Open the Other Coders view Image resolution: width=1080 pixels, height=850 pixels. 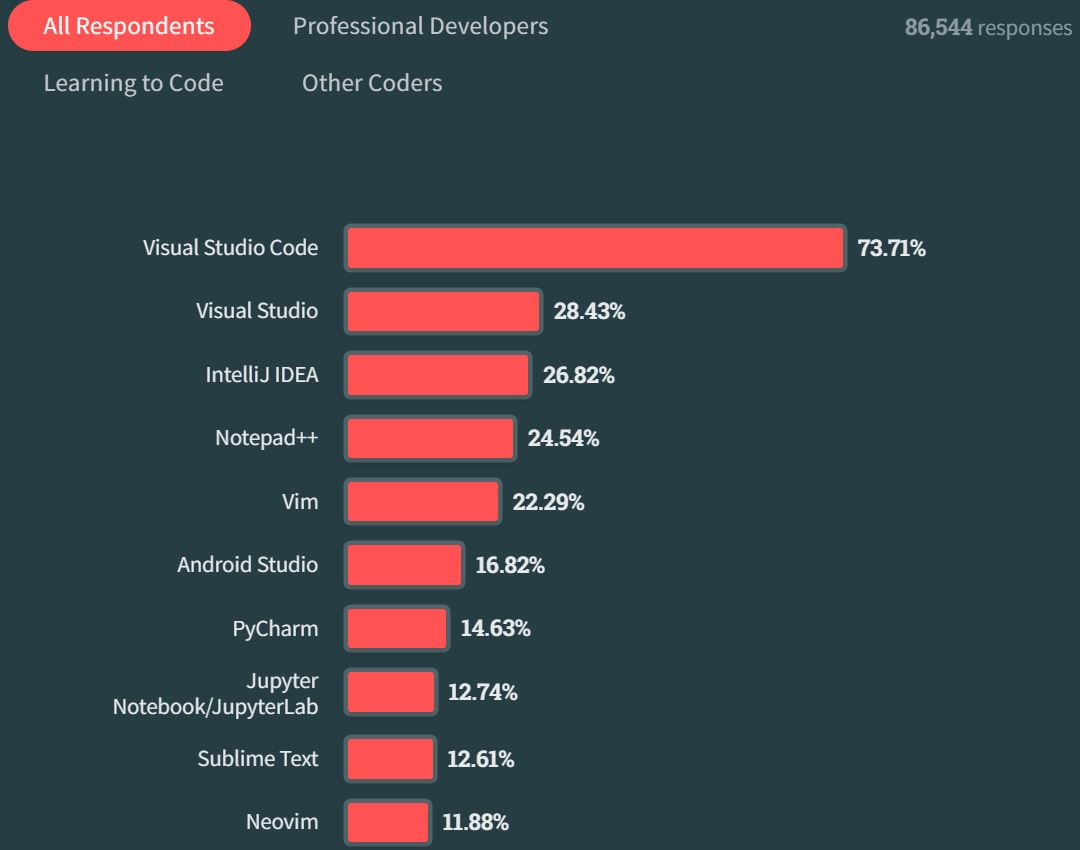[371, 83]
